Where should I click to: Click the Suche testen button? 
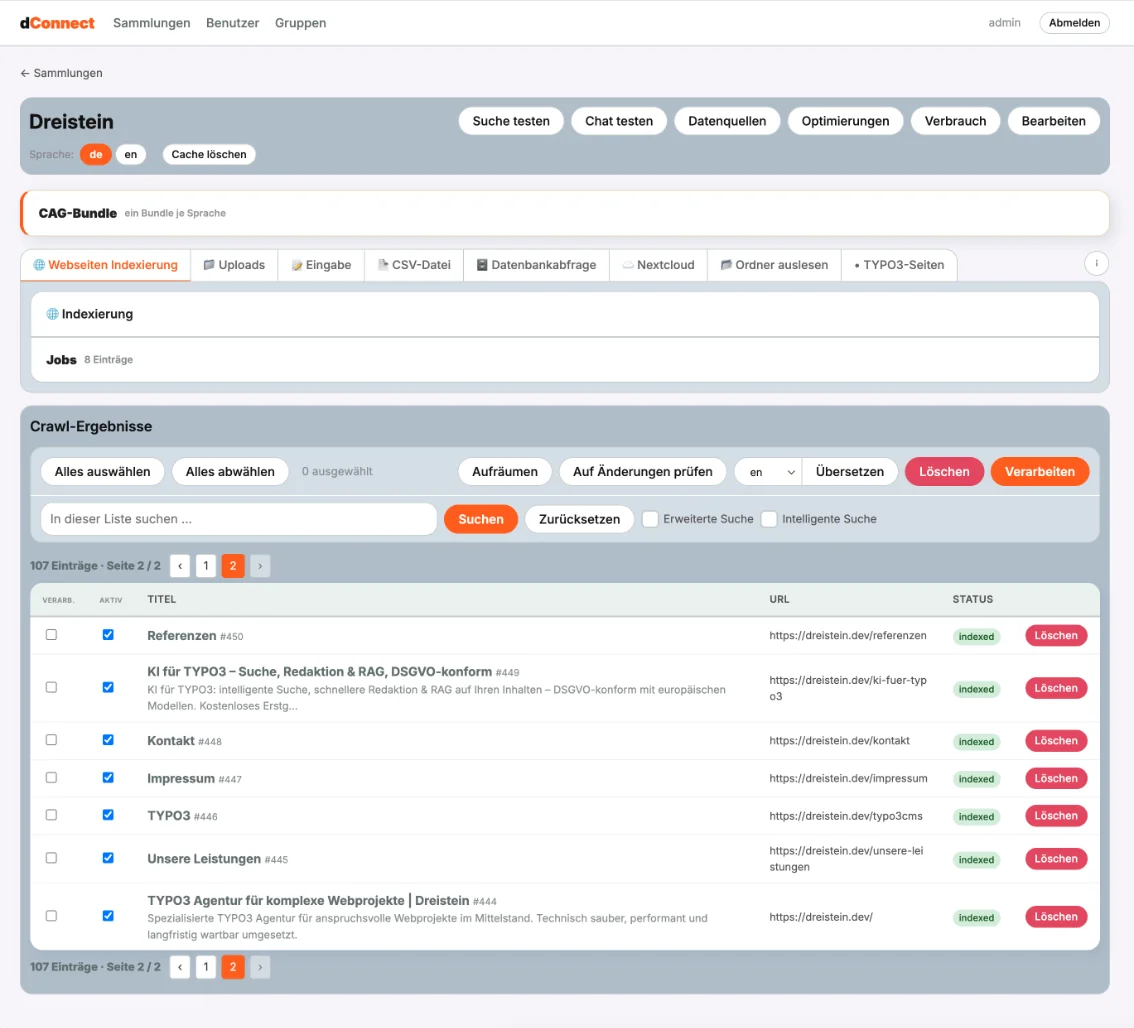pos(511,121)
